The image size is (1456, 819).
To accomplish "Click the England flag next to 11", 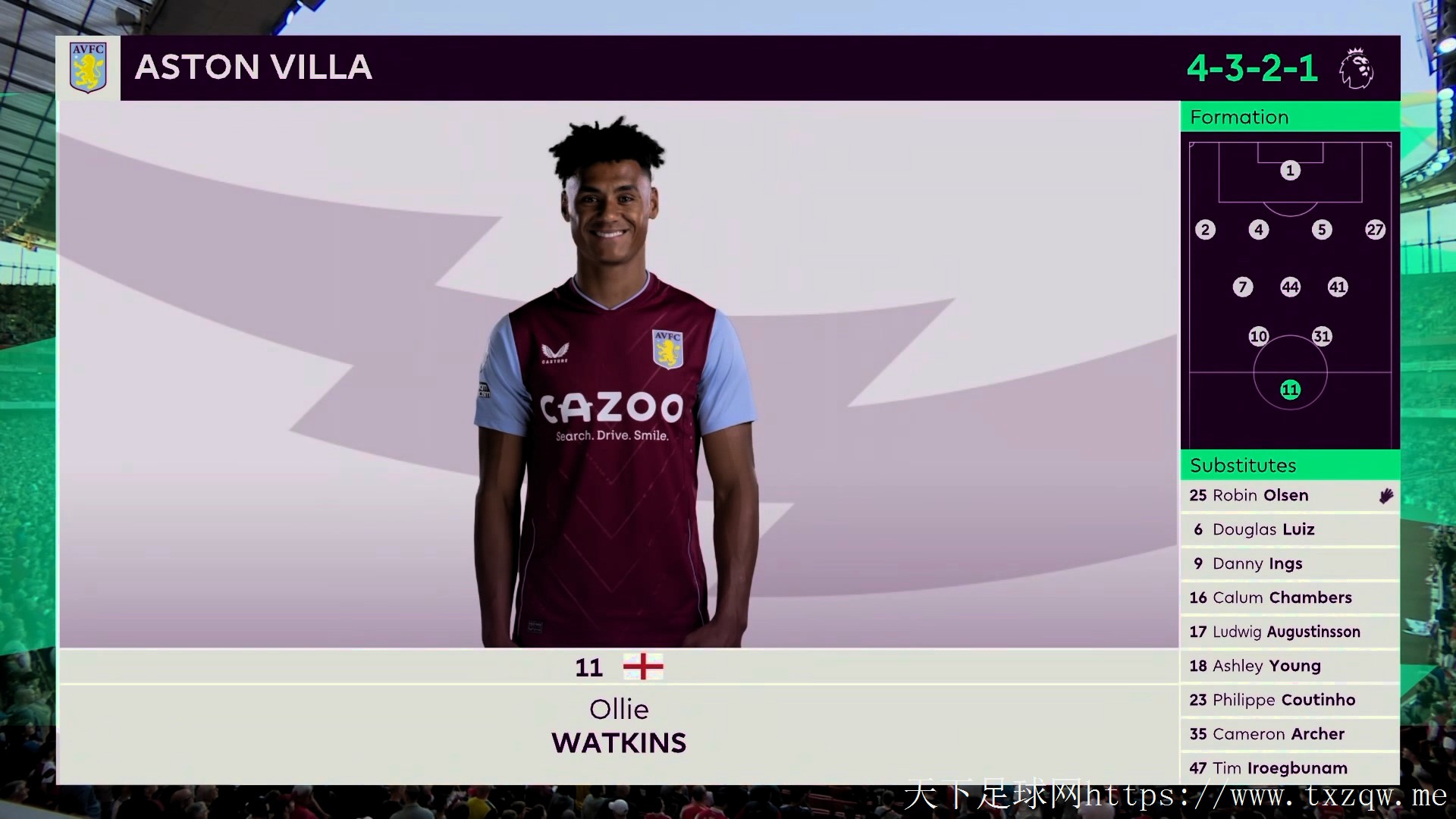I will pyautogui.click(x=643, y=667).
